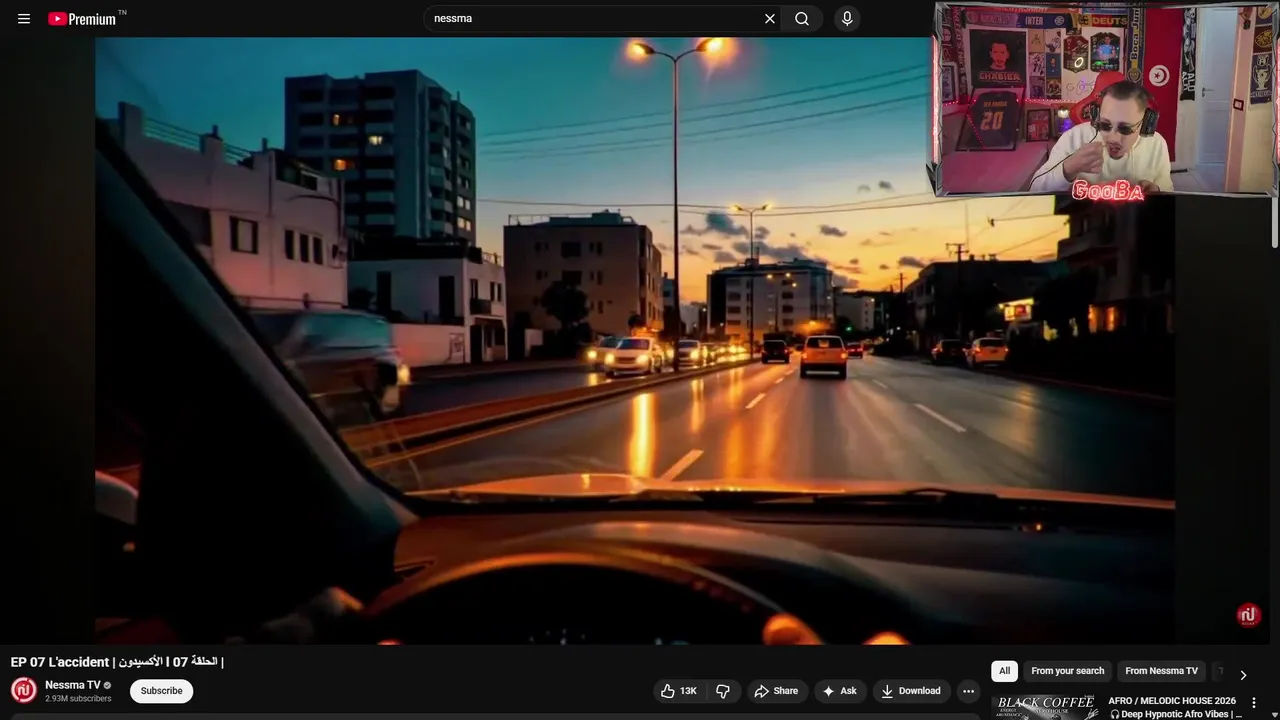
Task: Subscribe to Nessma TV
Action: pos(161,691)
